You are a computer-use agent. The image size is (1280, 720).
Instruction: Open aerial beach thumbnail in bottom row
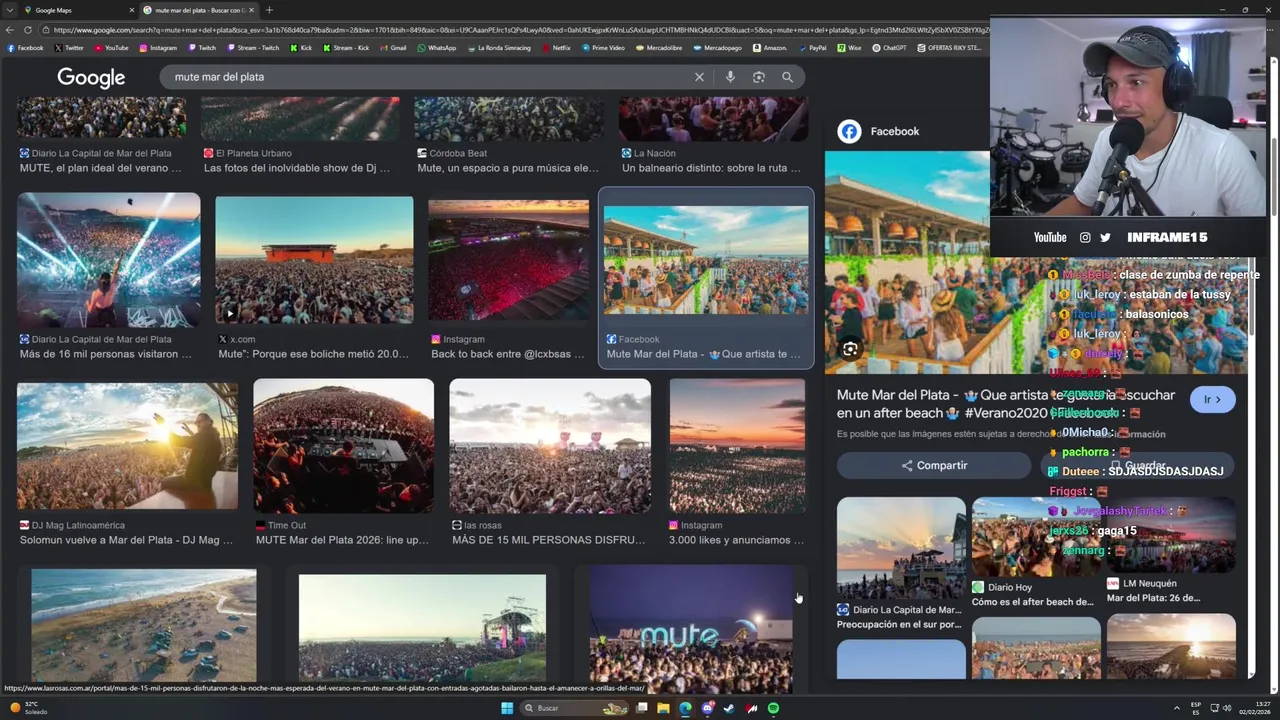point(143,626)
